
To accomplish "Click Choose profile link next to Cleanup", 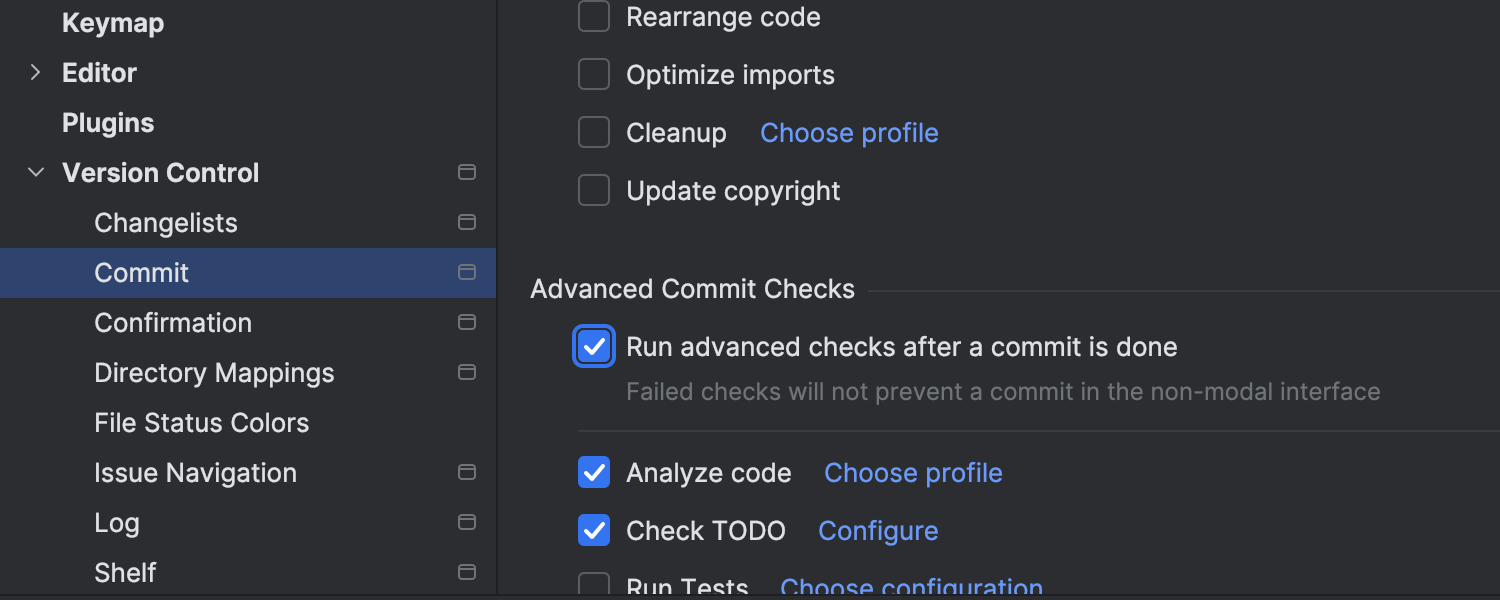I will [849, 133].
